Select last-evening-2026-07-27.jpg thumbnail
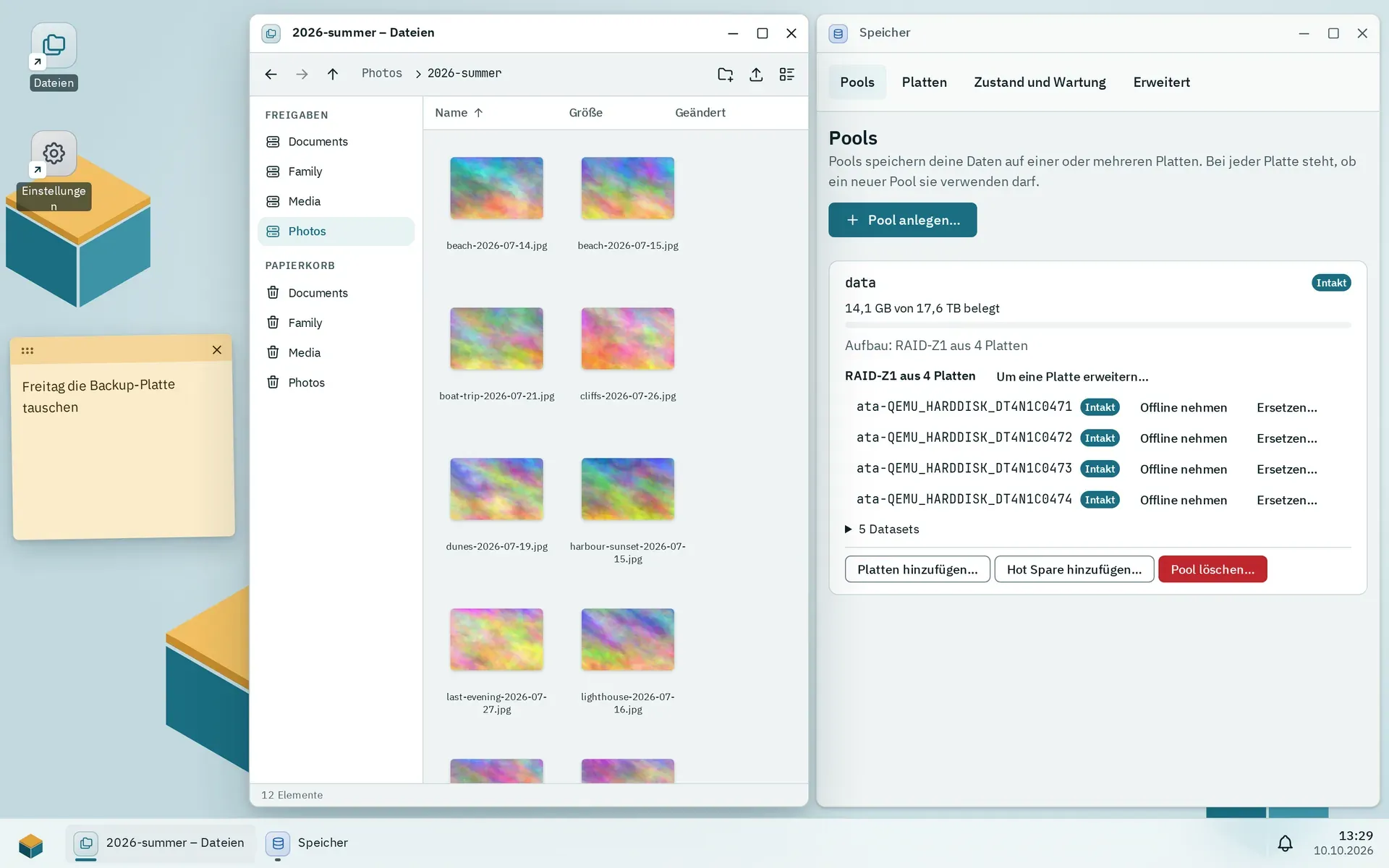 point(496,639)
